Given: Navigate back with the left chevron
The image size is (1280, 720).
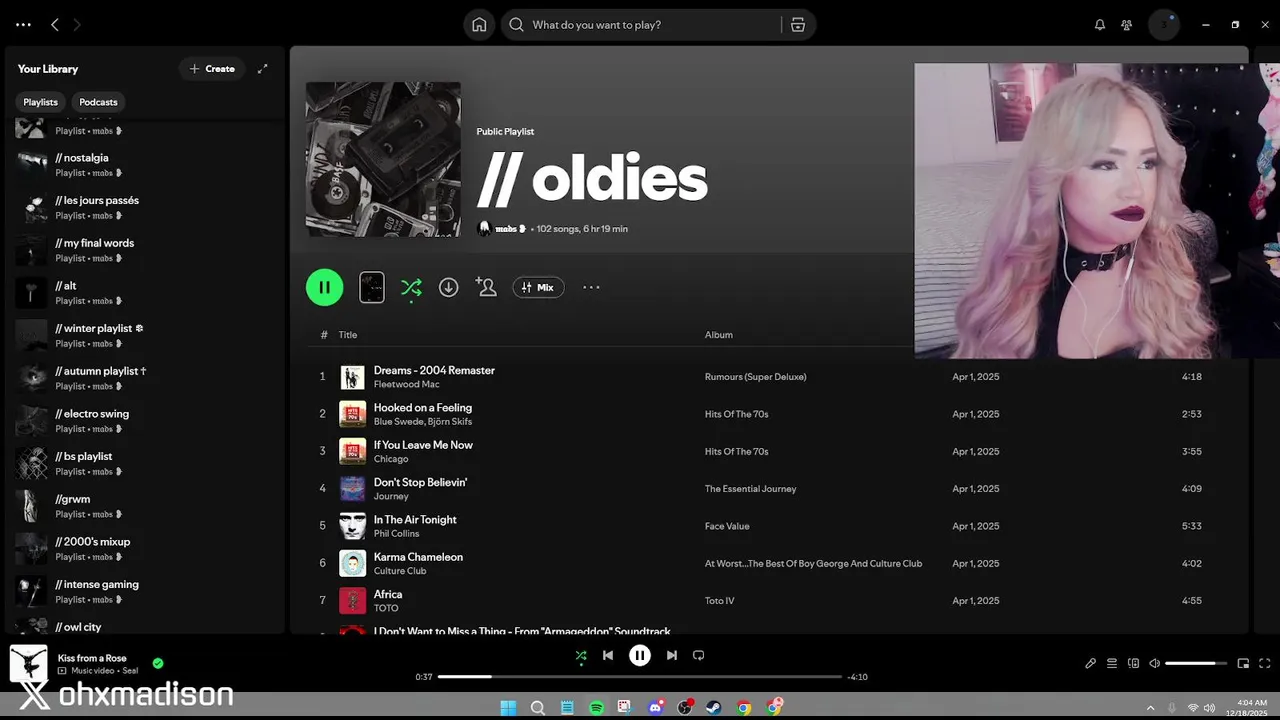Looking at the screenshot, I should pyautogui.click(x=55, y=25).
